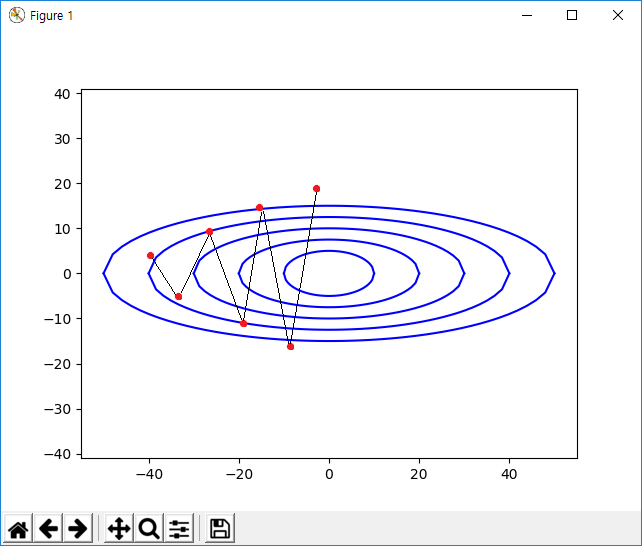The image size is (642, 546).
Task: Go back to previous view
Action: point(48,529)
